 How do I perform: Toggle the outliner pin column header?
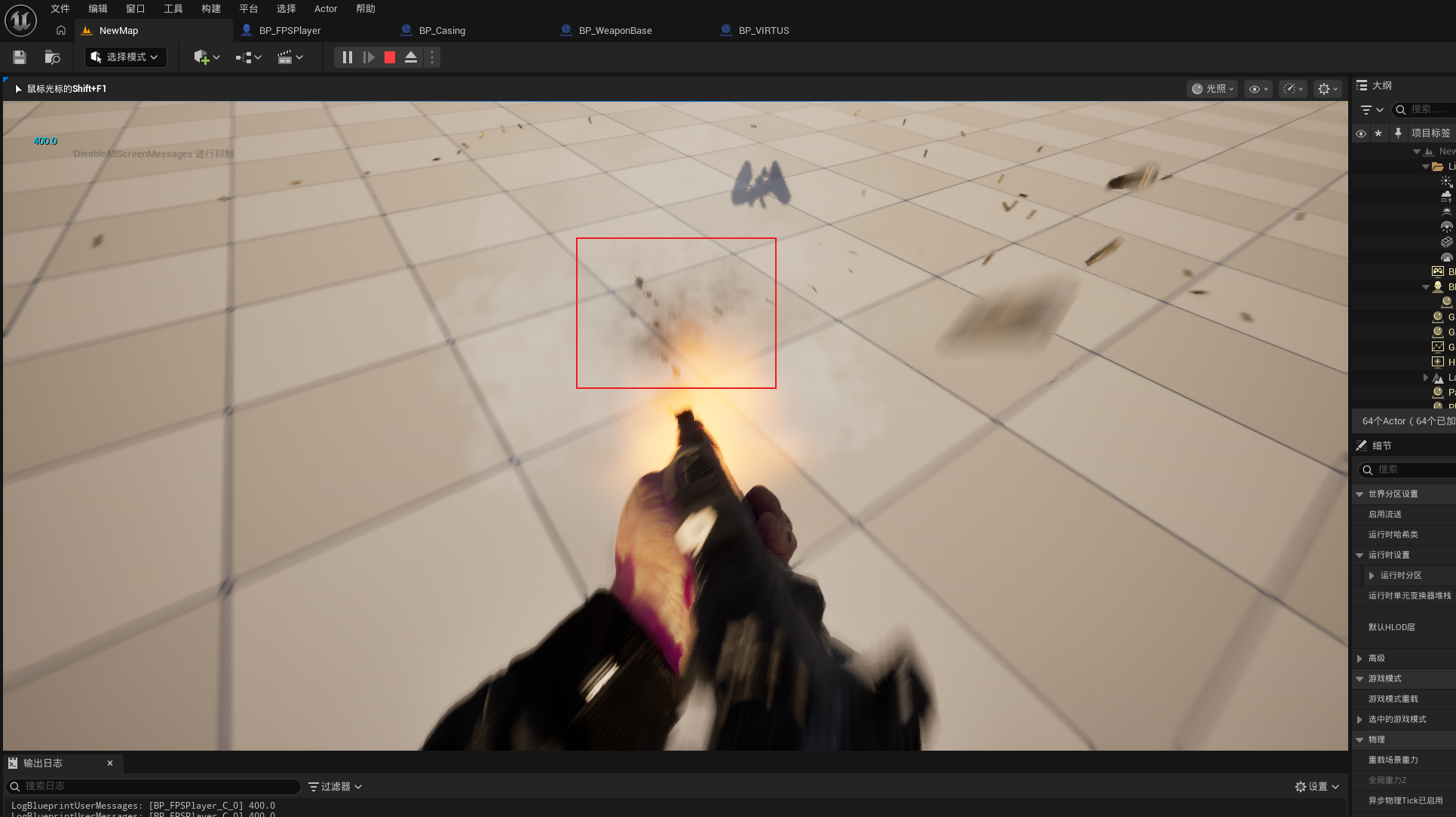[1398, 133]
